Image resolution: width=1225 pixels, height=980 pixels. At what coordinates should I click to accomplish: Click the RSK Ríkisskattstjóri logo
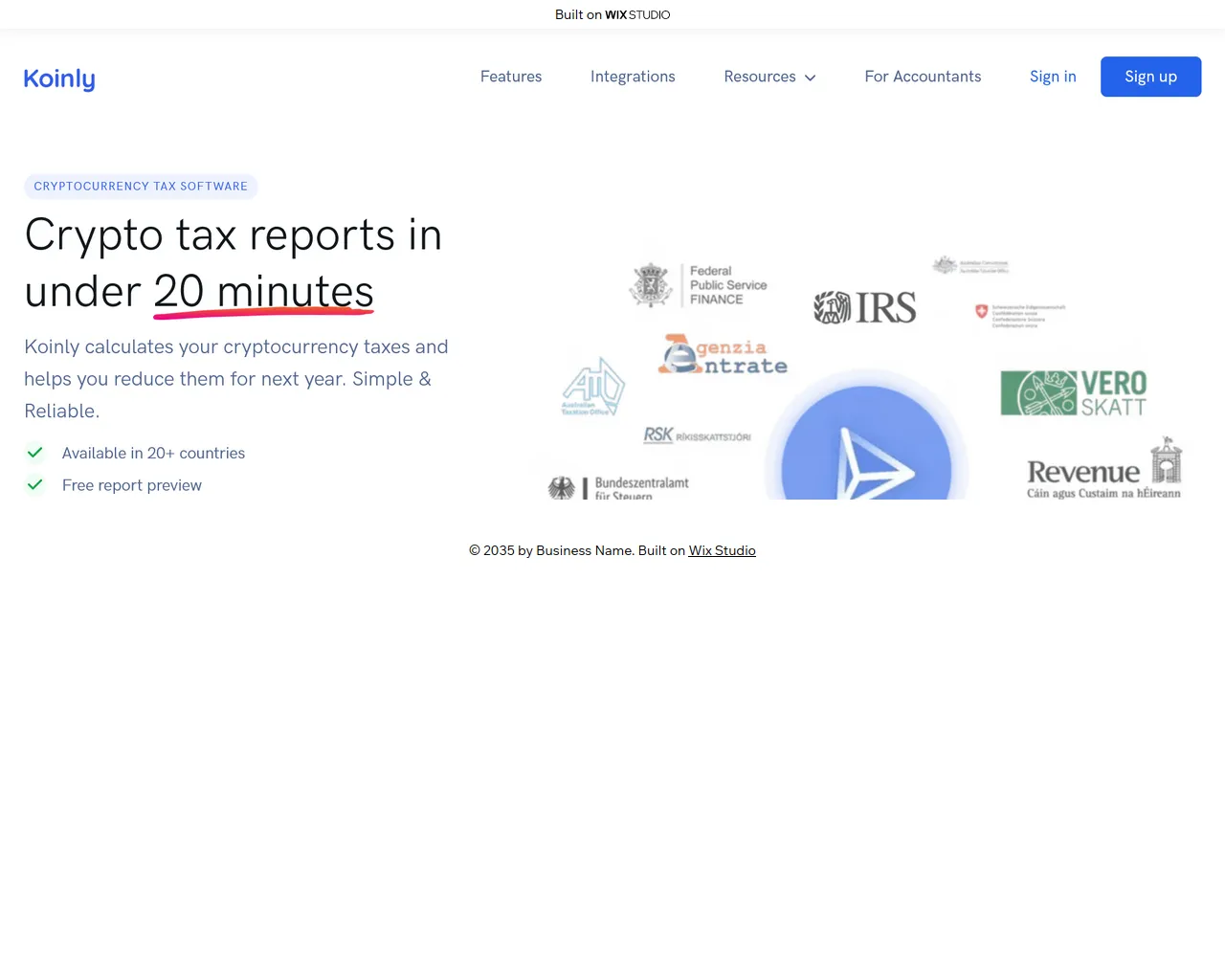click(x=697, y=435)
